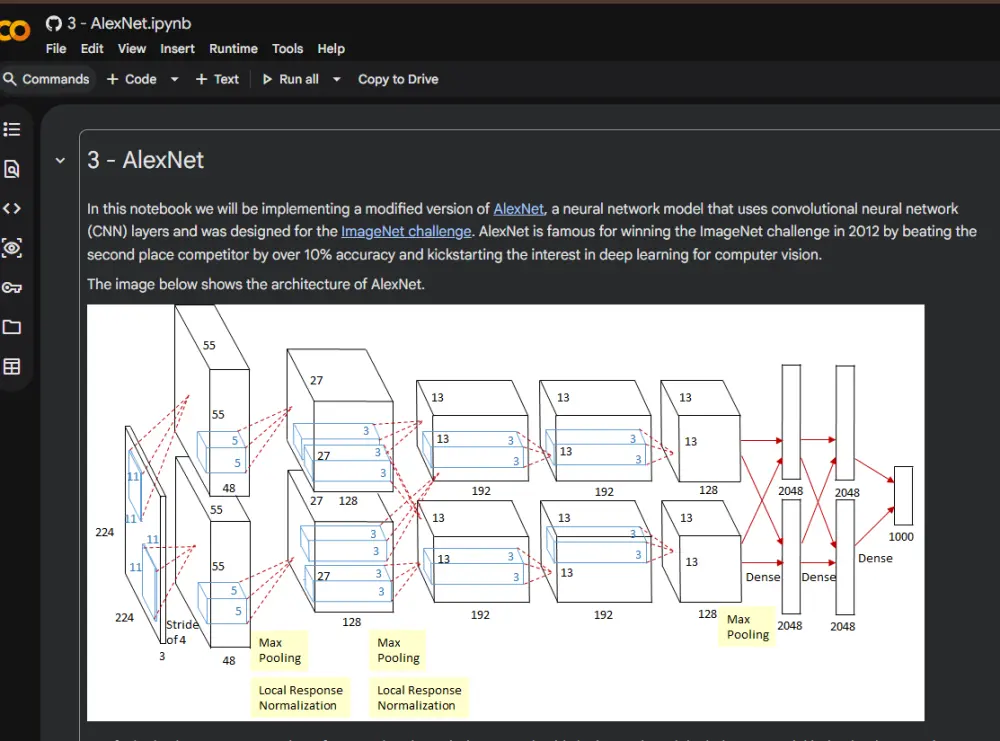Open the Help menu
The width and height of the screenshot is (1000, 741).
point(331,48)
